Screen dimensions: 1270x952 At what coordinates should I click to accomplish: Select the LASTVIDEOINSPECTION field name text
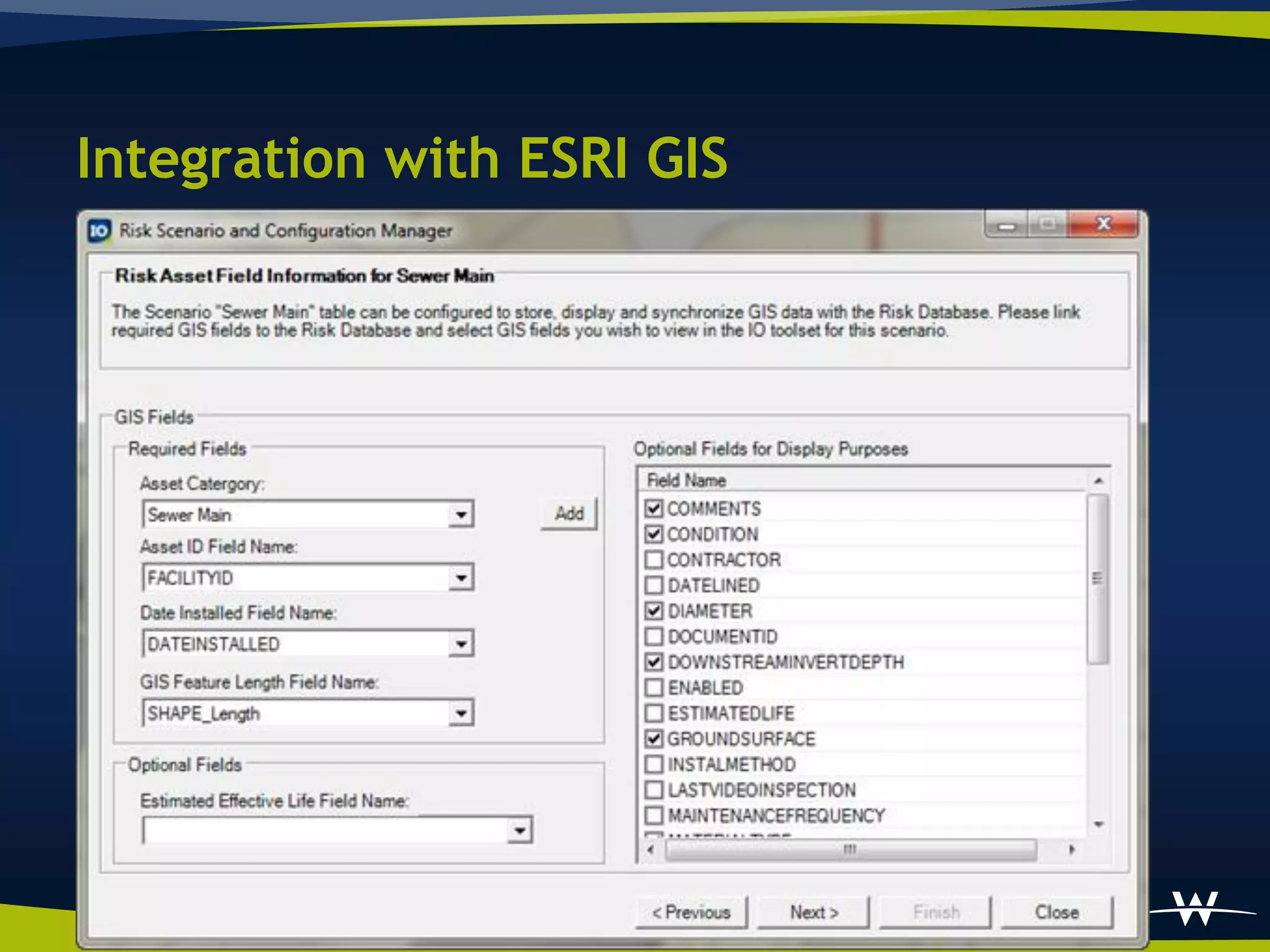click(762, 790)
